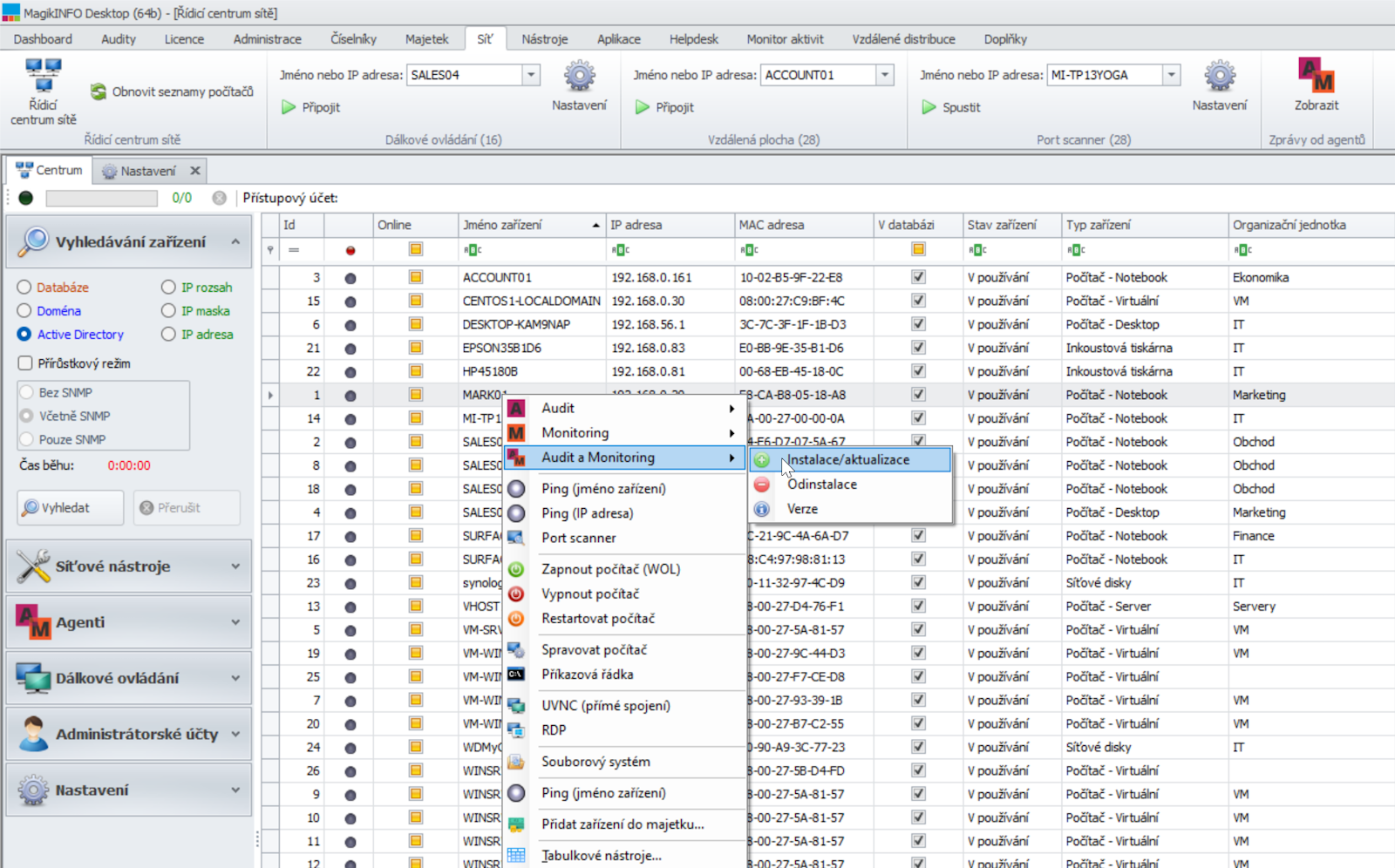
Task: Click IP adresa filter row cell
Action: (x=670, y=250)
